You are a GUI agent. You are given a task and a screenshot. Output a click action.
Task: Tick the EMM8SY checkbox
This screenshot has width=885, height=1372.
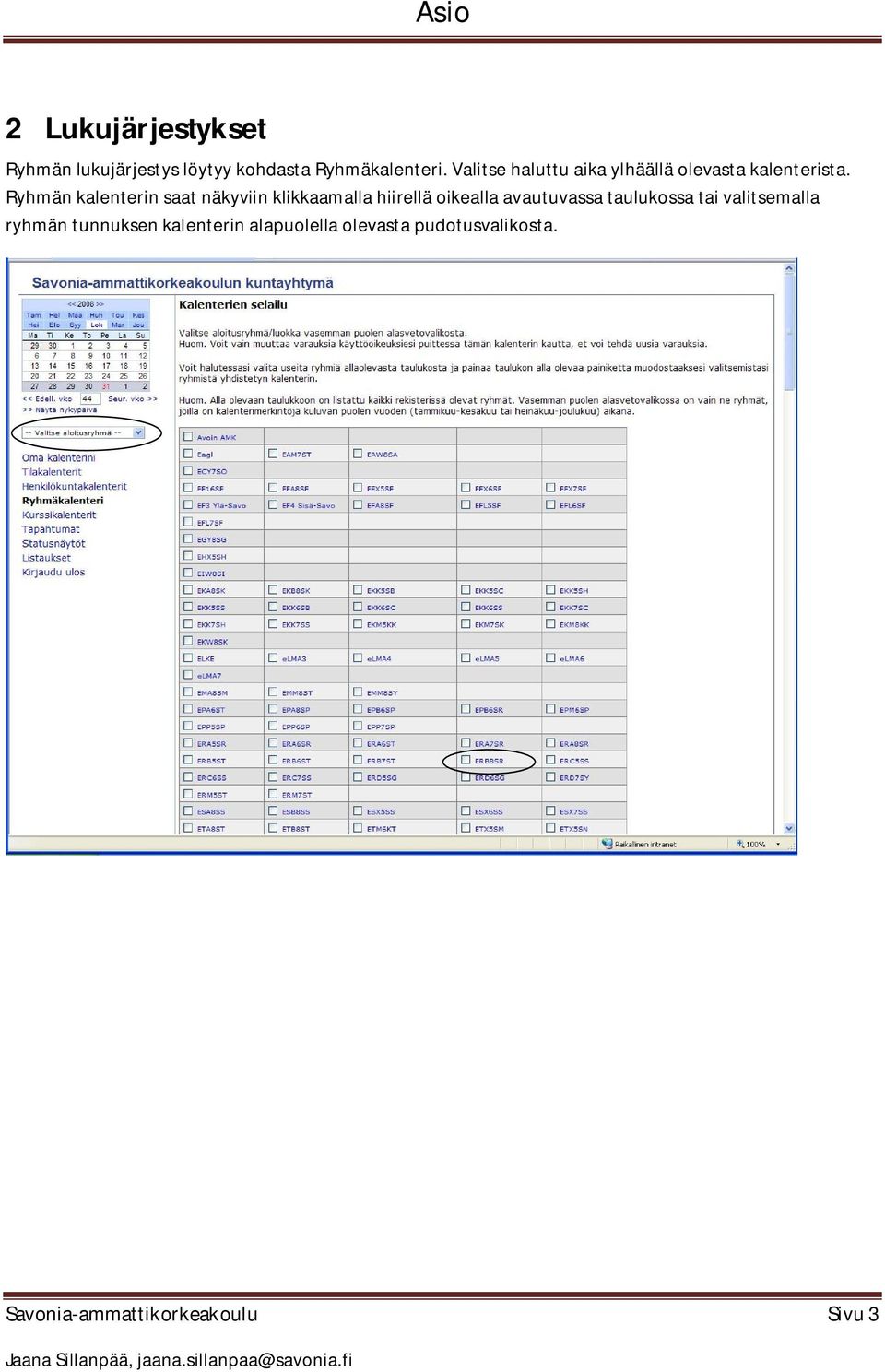pyautogui.click(x=358, y=692)
